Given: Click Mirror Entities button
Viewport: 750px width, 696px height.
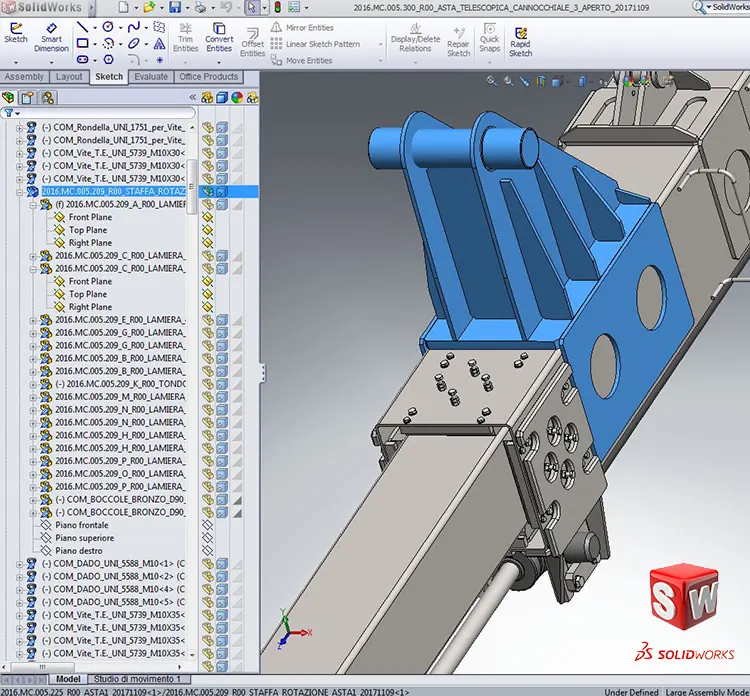Looking at the screenshot, I should [302, 28].
